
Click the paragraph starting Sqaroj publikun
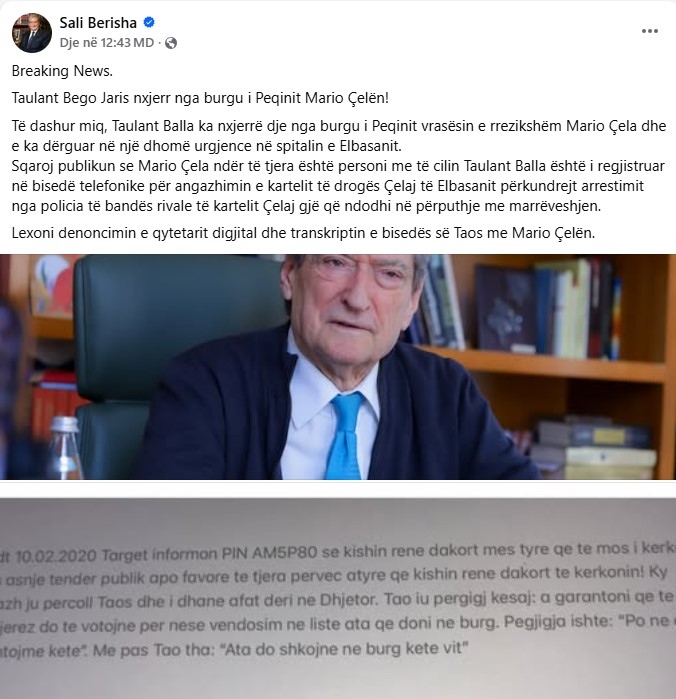click(x=338, y=185)
